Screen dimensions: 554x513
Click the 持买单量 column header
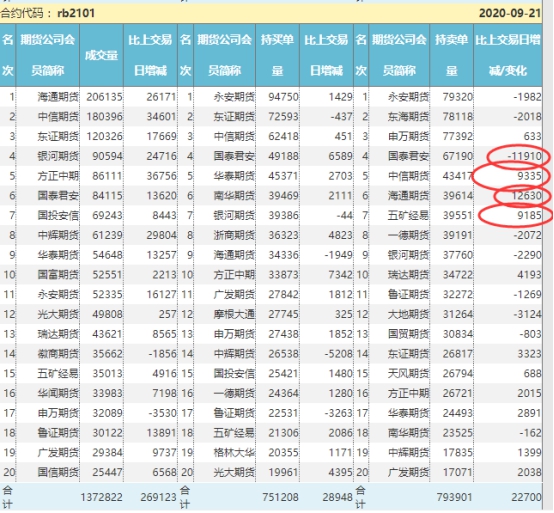click(277, 55)
